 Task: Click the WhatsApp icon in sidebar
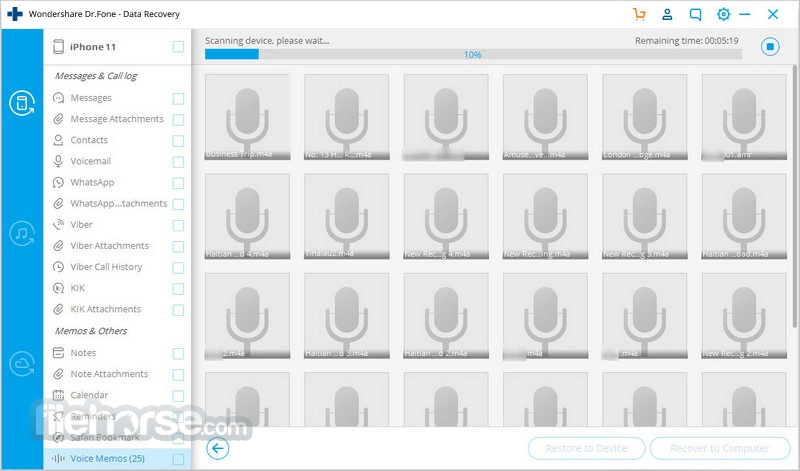tap(59, 182)
